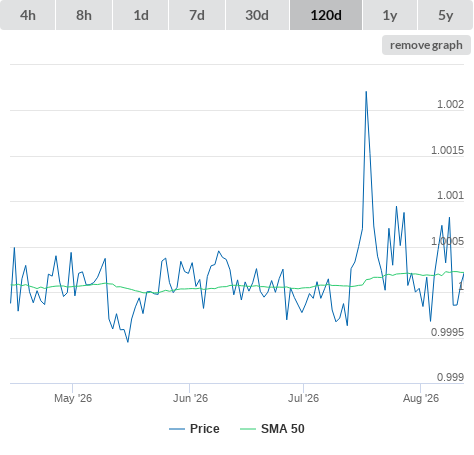Click the blue Price legend line swatch
474x455 pixels.
coord(177,429)
